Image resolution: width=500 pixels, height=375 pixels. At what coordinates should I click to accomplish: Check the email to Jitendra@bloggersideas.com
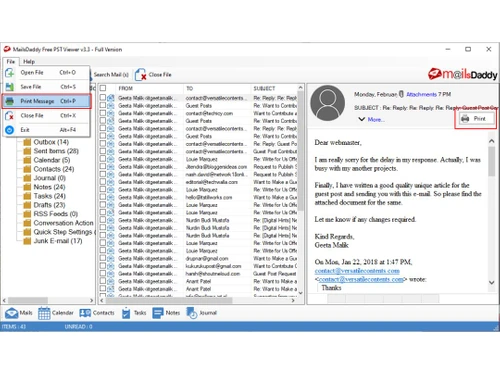[x=103, y=167]
